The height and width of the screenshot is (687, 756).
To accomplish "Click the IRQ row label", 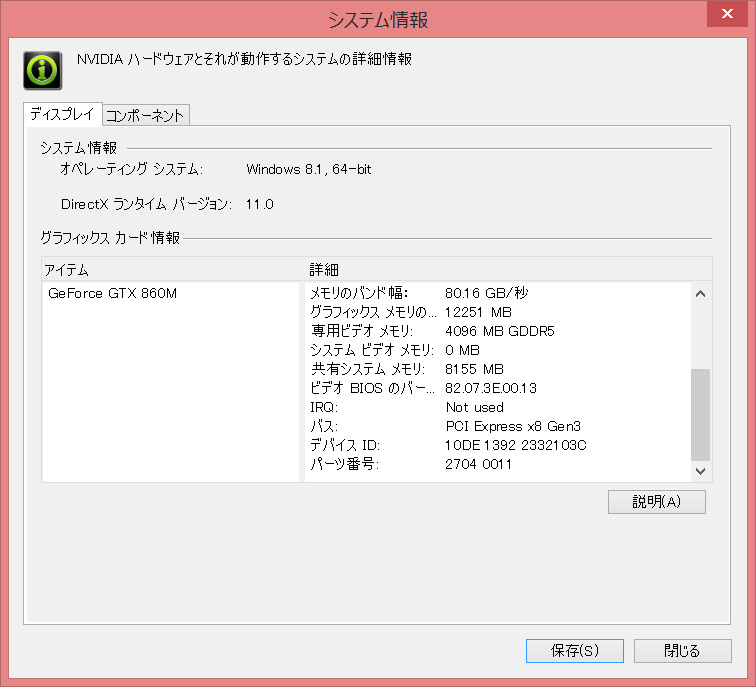I will click(x=324, y=407).
